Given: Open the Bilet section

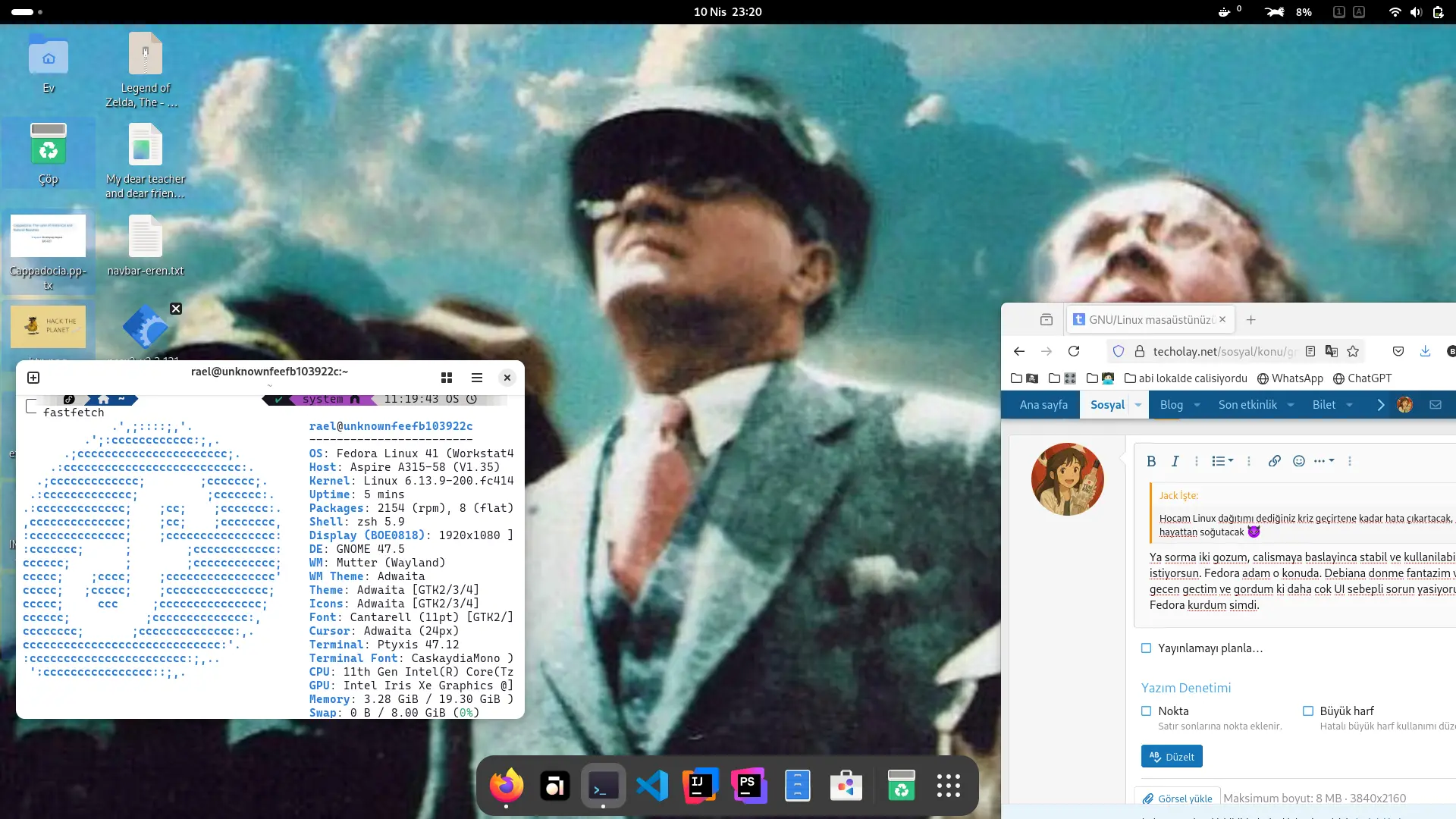Looking at the screenshot, I should (x=1324, y=405).
